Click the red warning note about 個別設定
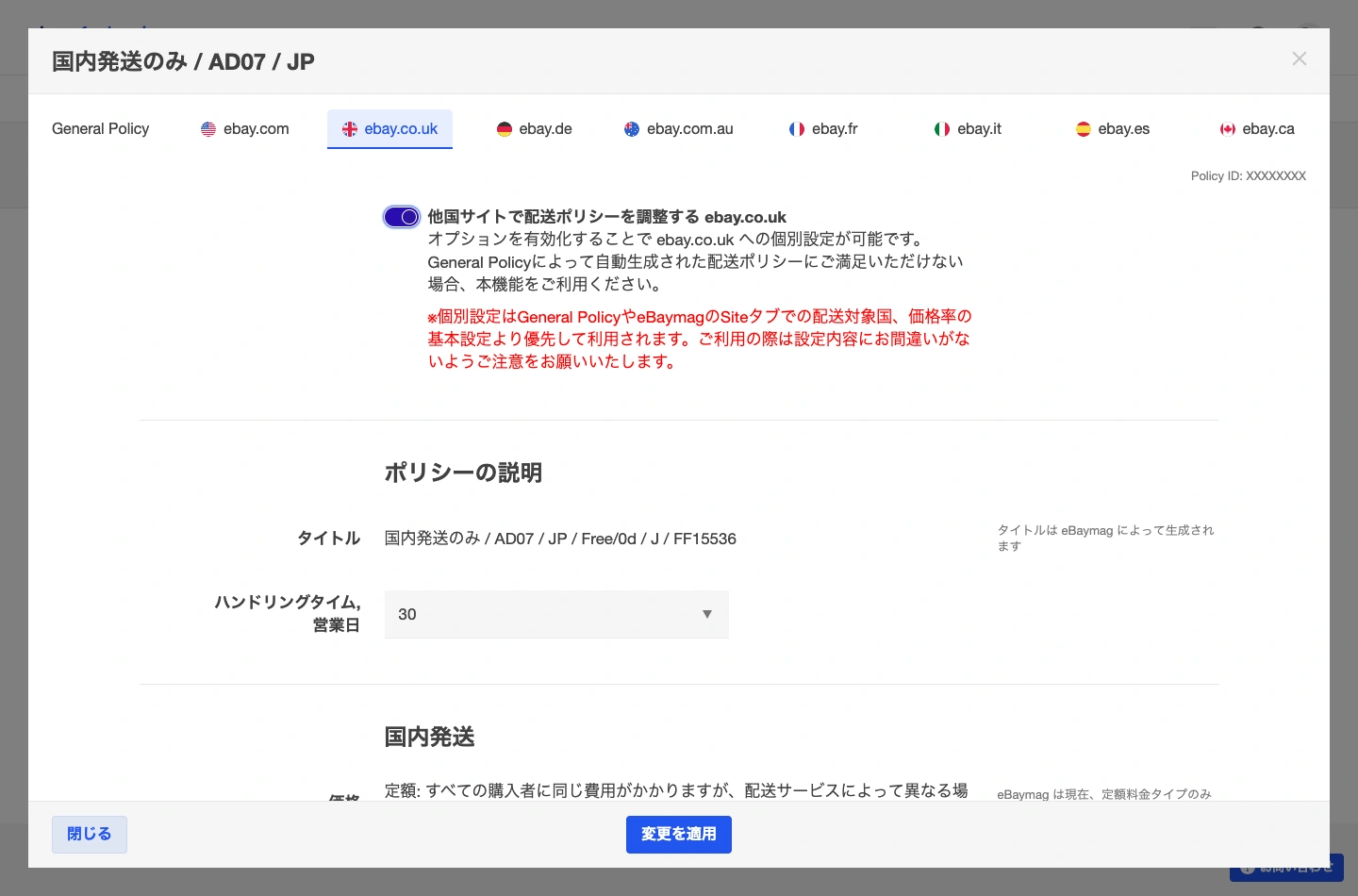Image resolution: width=1358 pixels, height=896 pixels. [x=700, y=339]
